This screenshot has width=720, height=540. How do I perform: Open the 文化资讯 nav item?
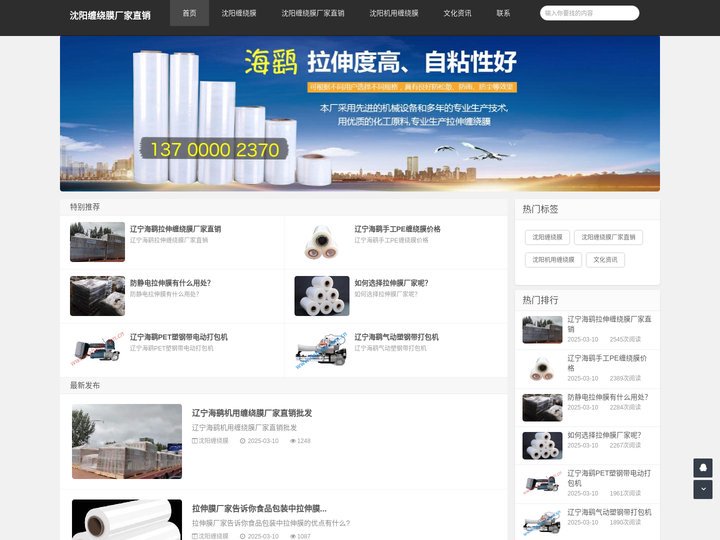[x=457, y=13]
